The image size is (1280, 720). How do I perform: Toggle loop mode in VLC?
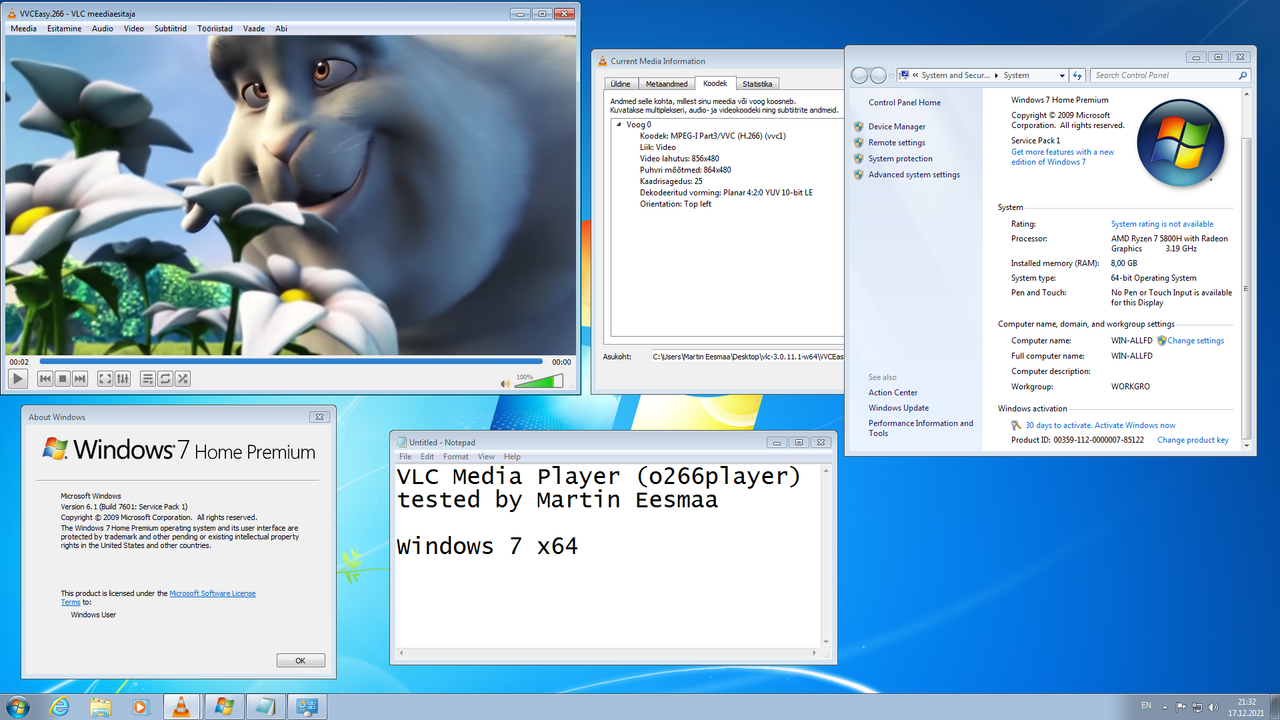[x=165, y=379]
